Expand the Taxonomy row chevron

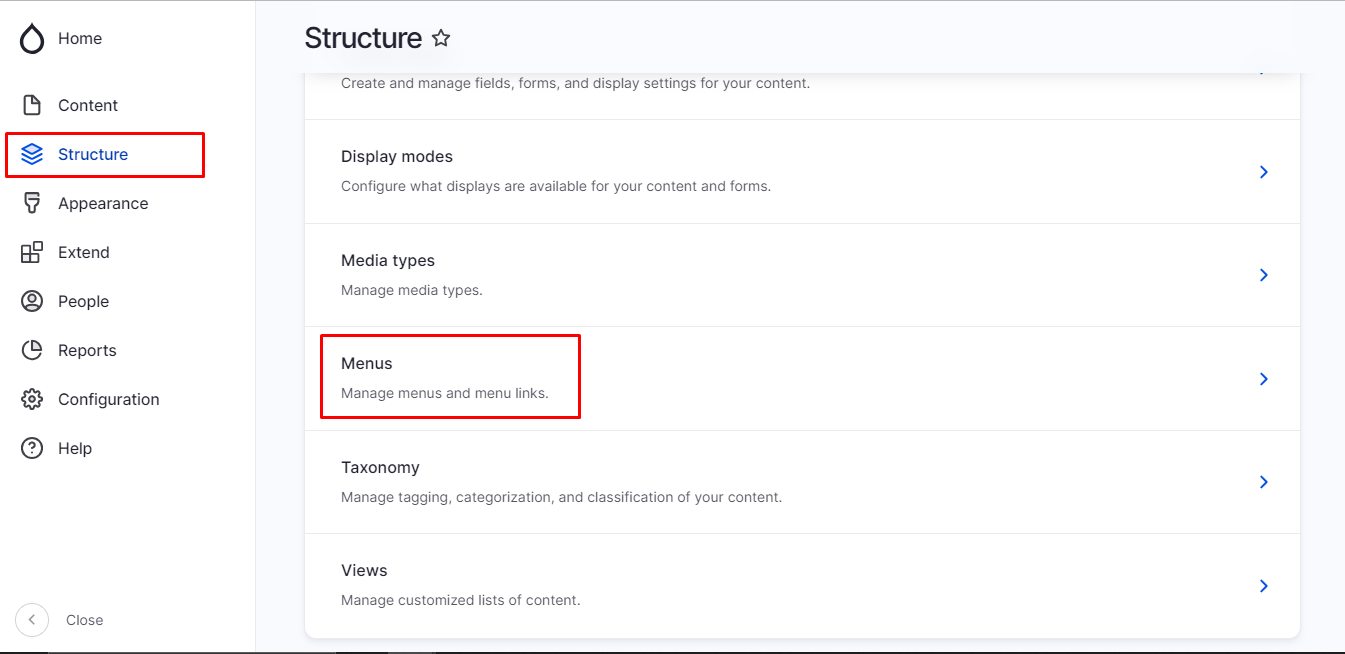[1263, 482]
